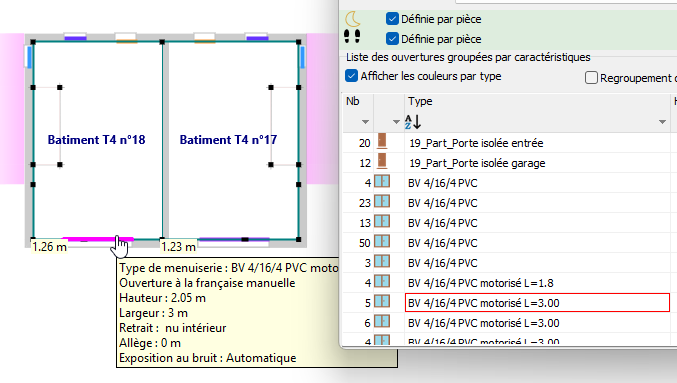The width and height of the screenshot is (677, 383).
Task: Click the magenta opening on bottom wall
Action: pyautogui.click(x=98, y=238)
